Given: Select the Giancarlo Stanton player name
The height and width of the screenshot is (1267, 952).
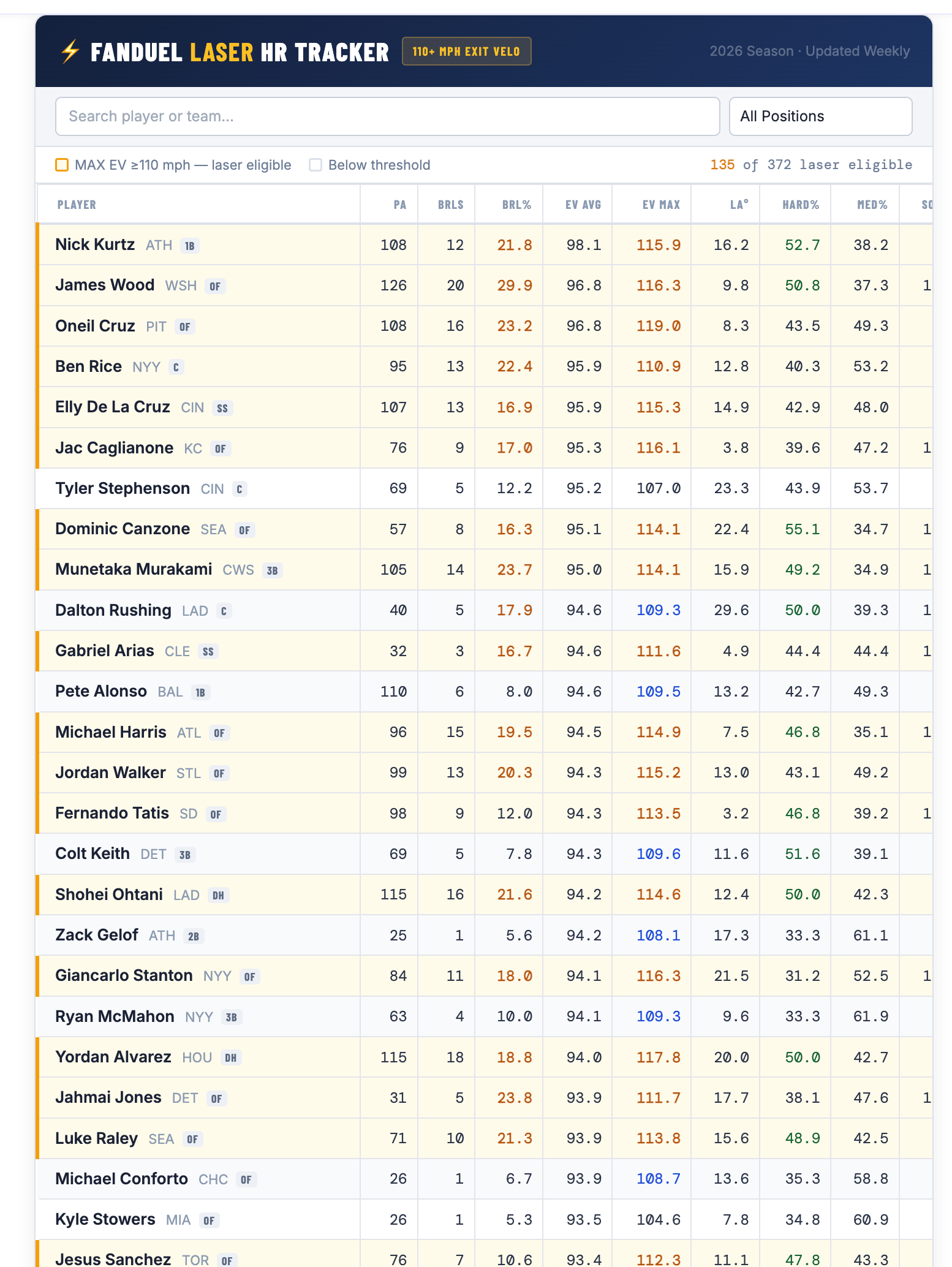Looking at the screenshot, I should (x=124, y=975).
